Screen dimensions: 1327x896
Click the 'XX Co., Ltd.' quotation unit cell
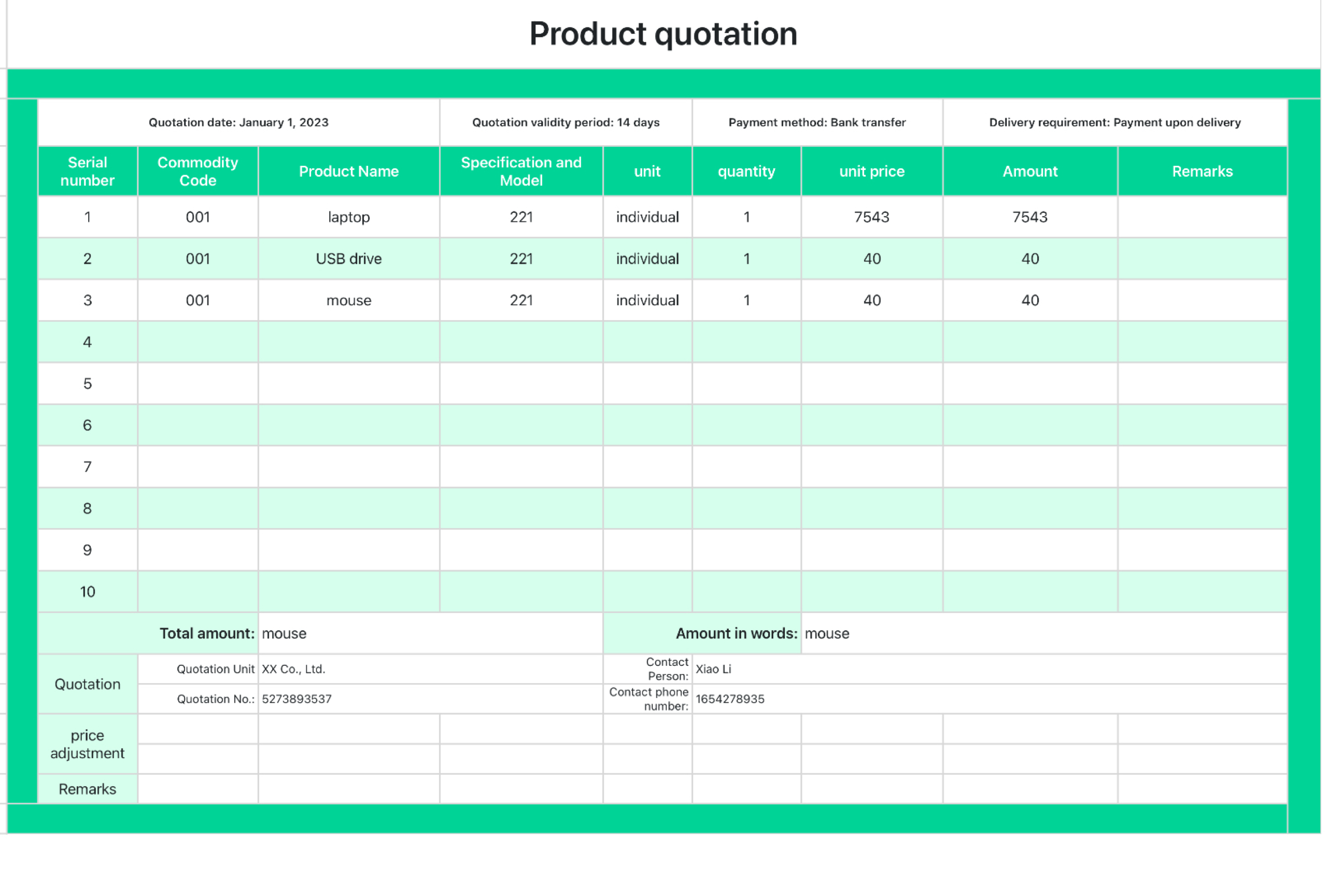(431, 669)
